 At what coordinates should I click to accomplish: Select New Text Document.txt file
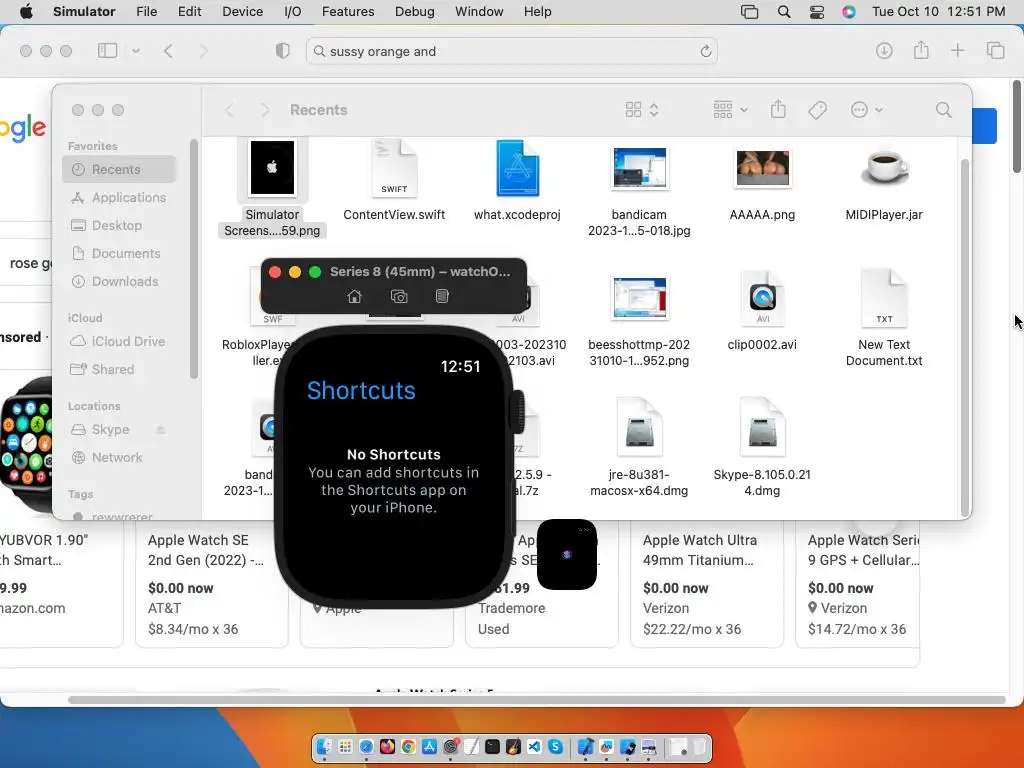point(884,319)
